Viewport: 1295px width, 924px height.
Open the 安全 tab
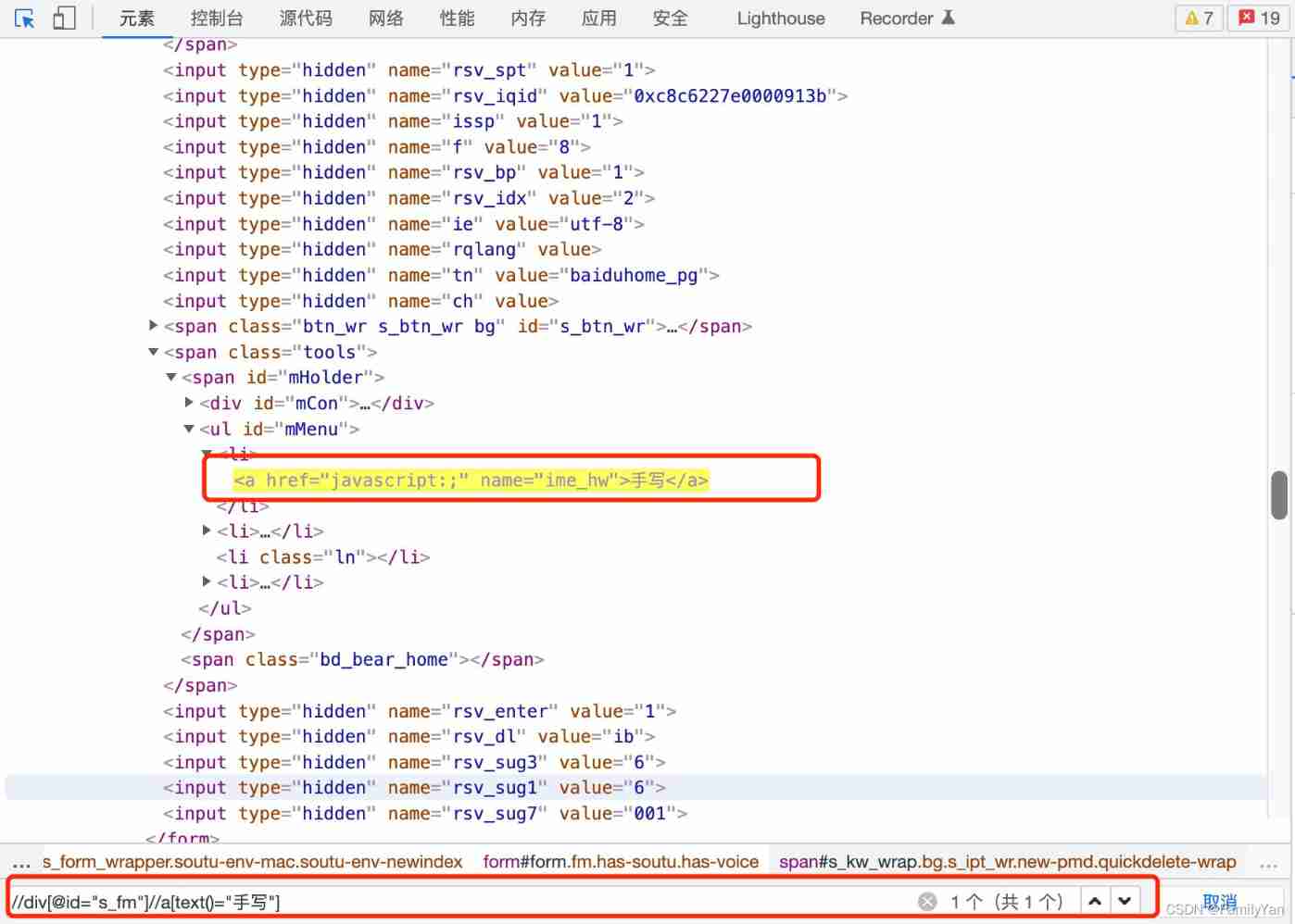coord(671,19)
